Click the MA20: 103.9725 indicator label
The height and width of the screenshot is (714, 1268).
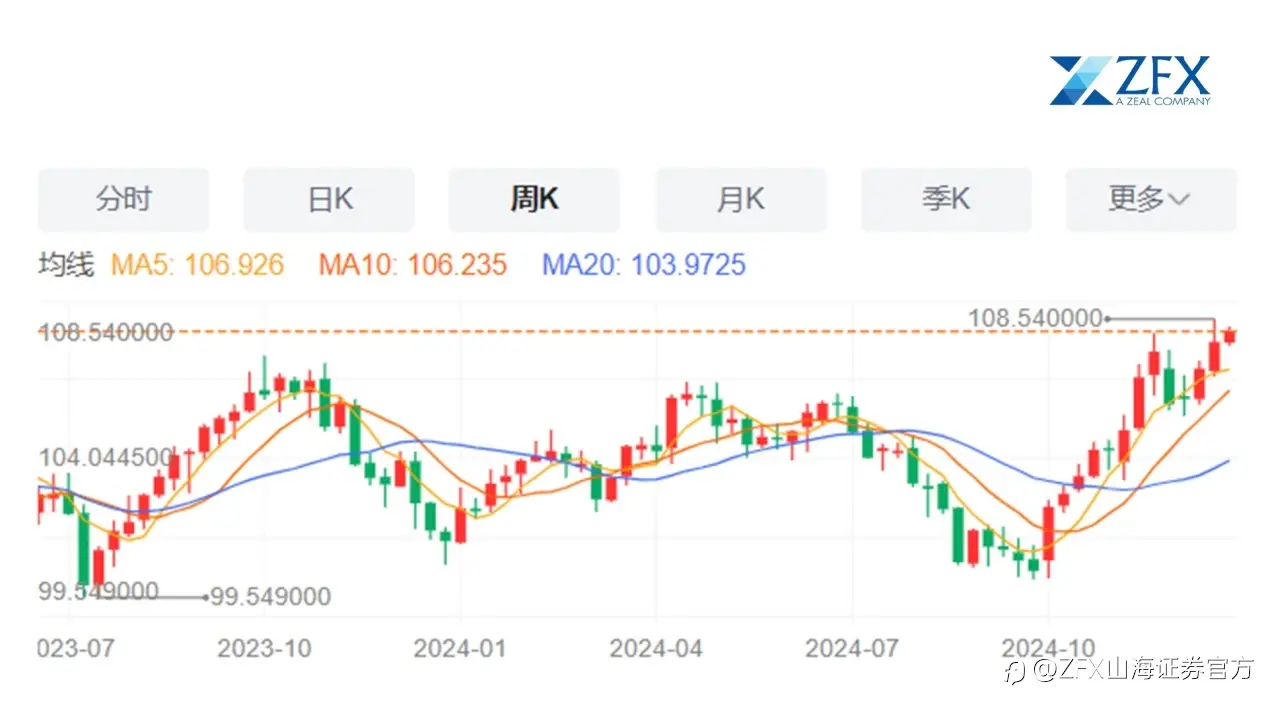(644, 265)
